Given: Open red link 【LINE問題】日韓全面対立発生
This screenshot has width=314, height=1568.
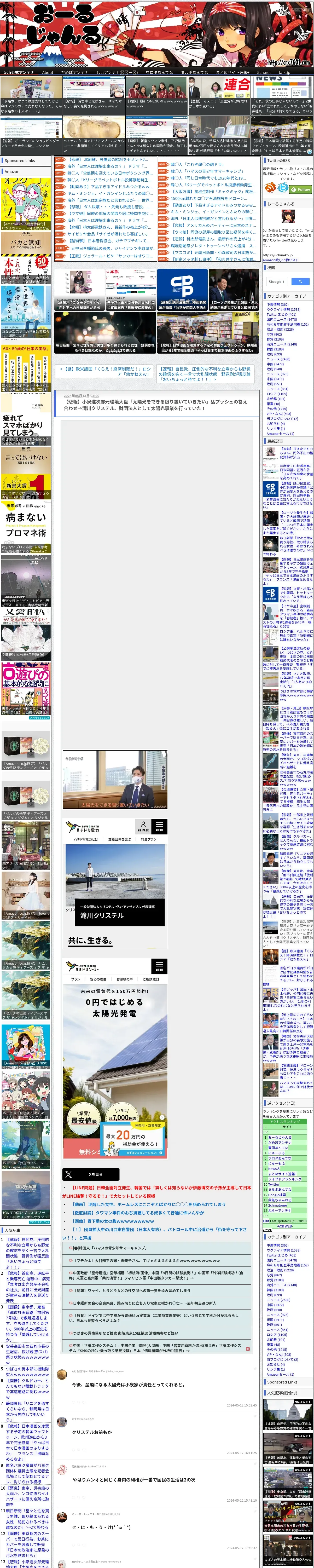Looking at the screenshot, I should (156, 1192).
